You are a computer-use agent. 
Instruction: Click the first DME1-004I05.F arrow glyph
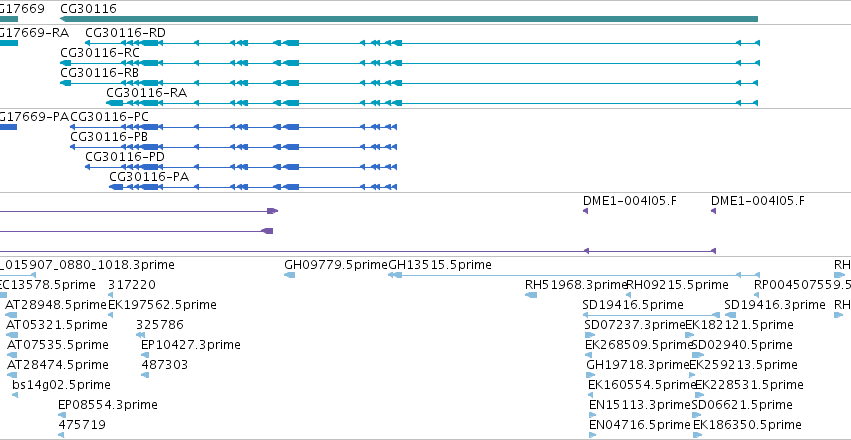[586, 211]
